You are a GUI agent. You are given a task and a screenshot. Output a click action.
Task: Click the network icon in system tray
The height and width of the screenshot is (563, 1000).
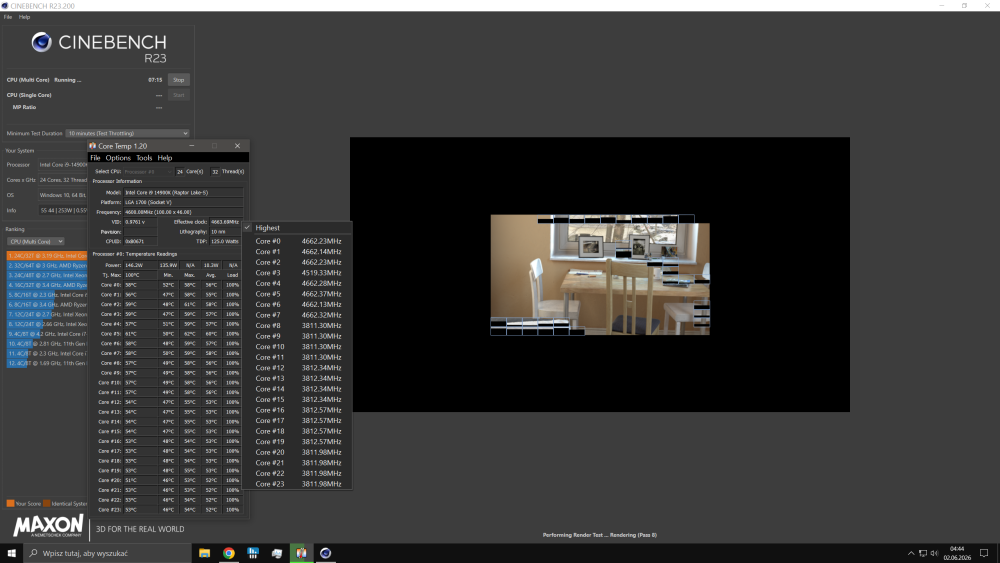pos(923,553)
